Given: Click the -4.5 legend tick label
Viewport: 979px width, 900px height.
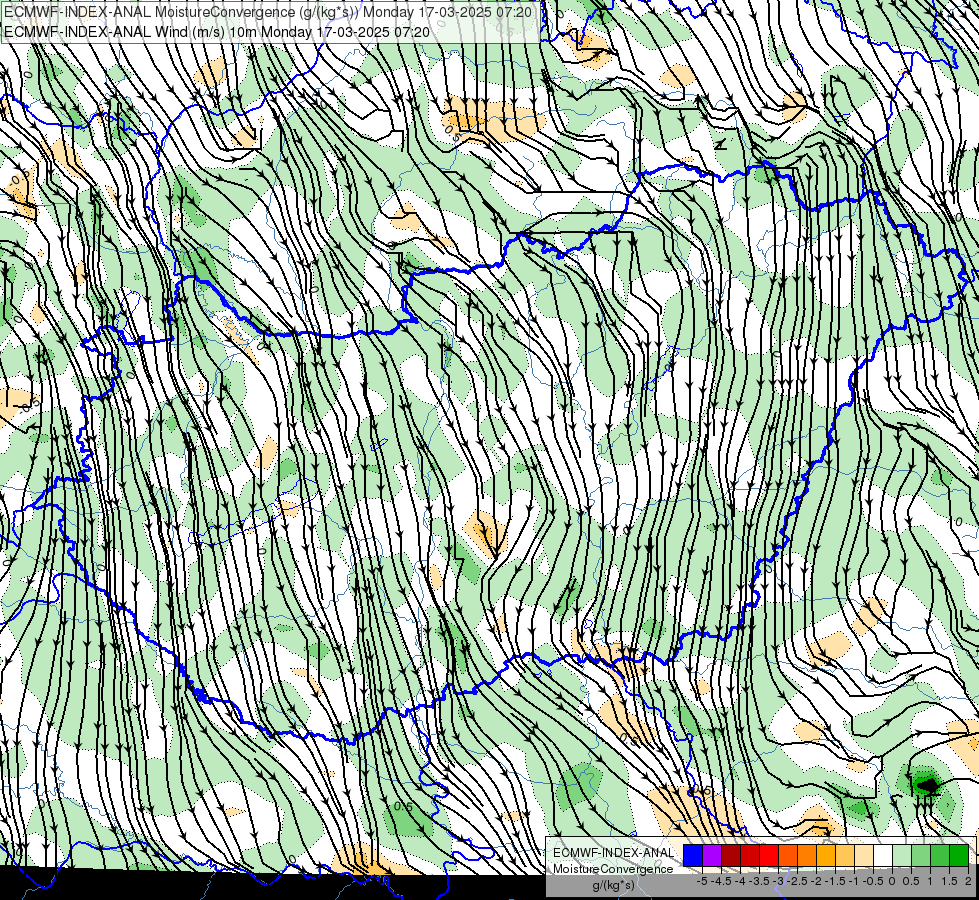Looking at the screenshot, I should (x=721, y=881).
